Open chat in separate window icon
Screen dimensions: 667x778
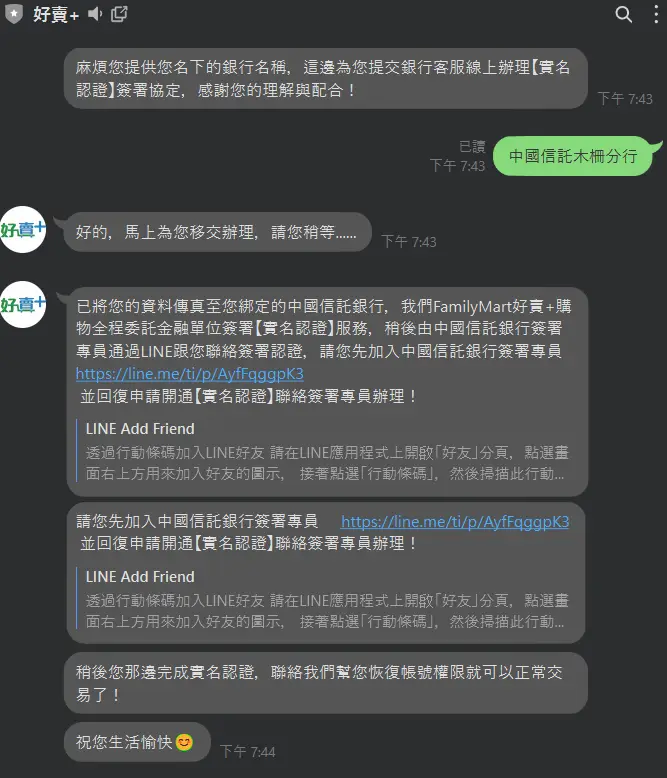pos(119,14)
